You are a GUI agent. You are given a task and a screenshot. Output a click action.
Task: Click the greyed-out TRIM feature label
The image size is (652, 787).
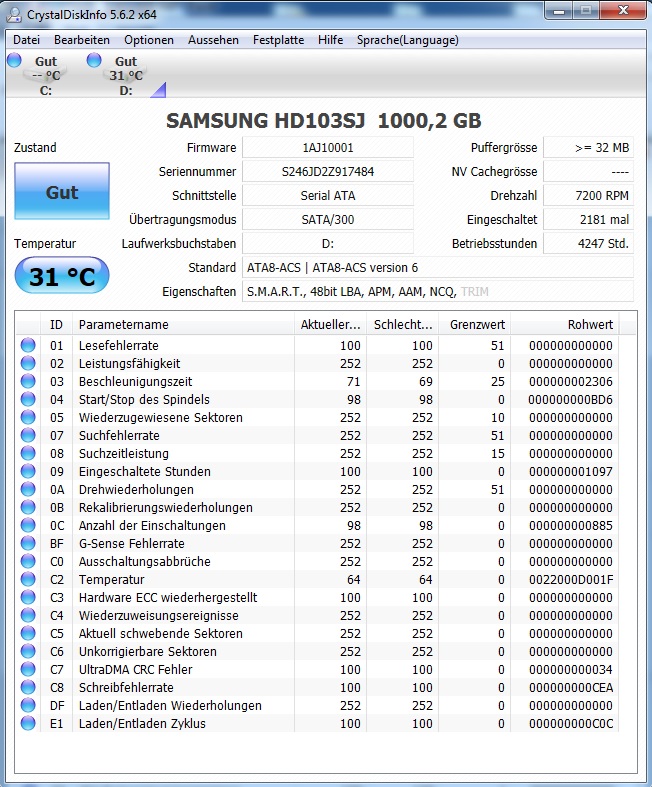click(474, 292)
